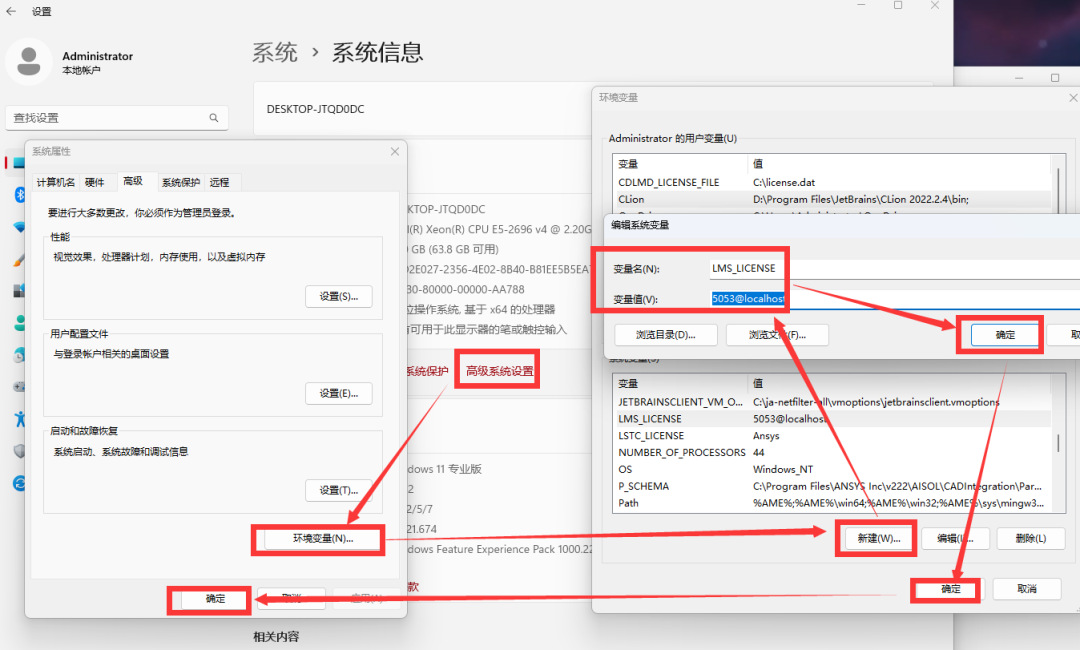Open performance 设置(S)... button

pos(338,296)
